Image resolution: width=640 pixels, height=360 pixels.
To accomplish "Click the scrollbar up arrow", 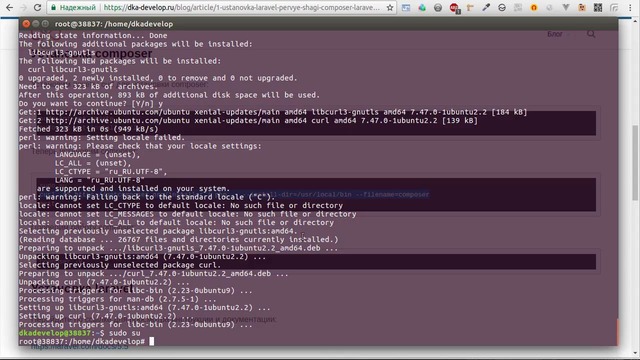I will [x=635, y=20].
